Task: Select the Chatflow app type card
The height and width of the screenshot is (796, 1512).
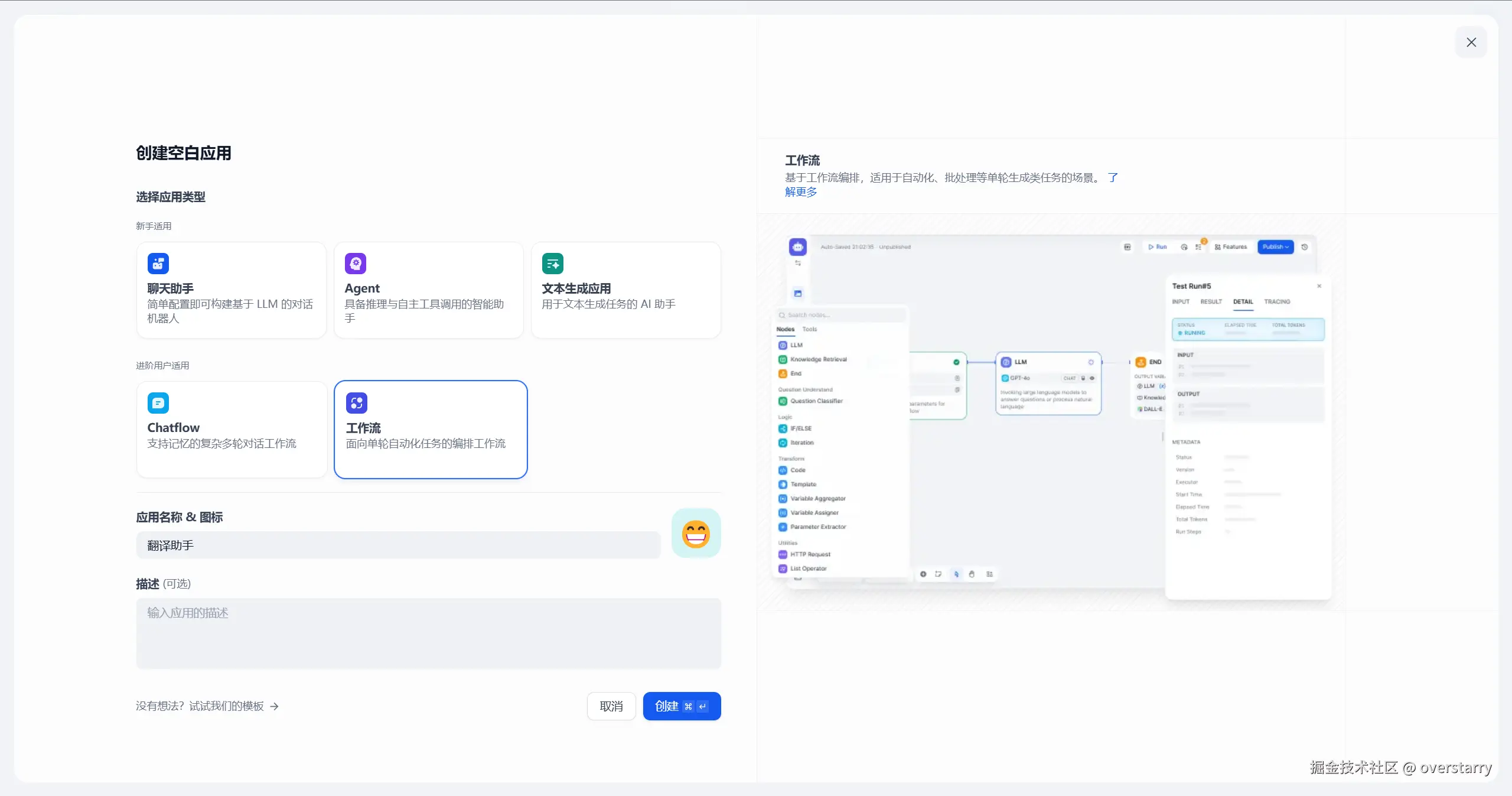Action: pyautogui.click(x=231, y=430)
